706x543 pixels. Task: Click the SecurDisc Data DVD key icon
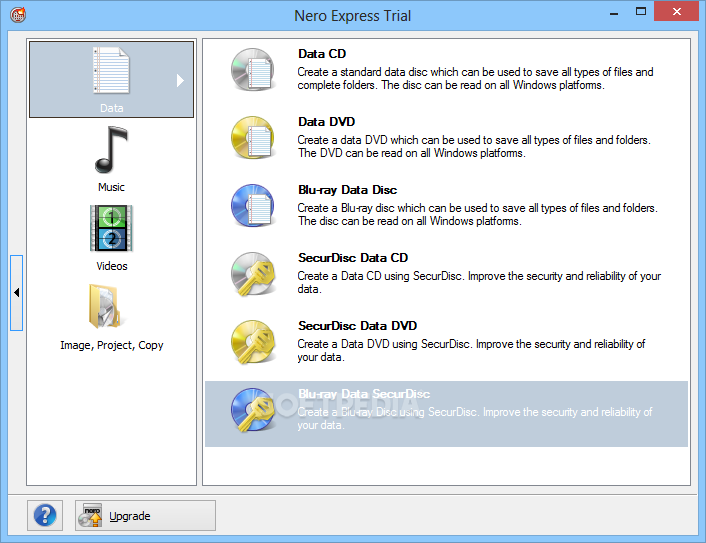click(253, 342)
